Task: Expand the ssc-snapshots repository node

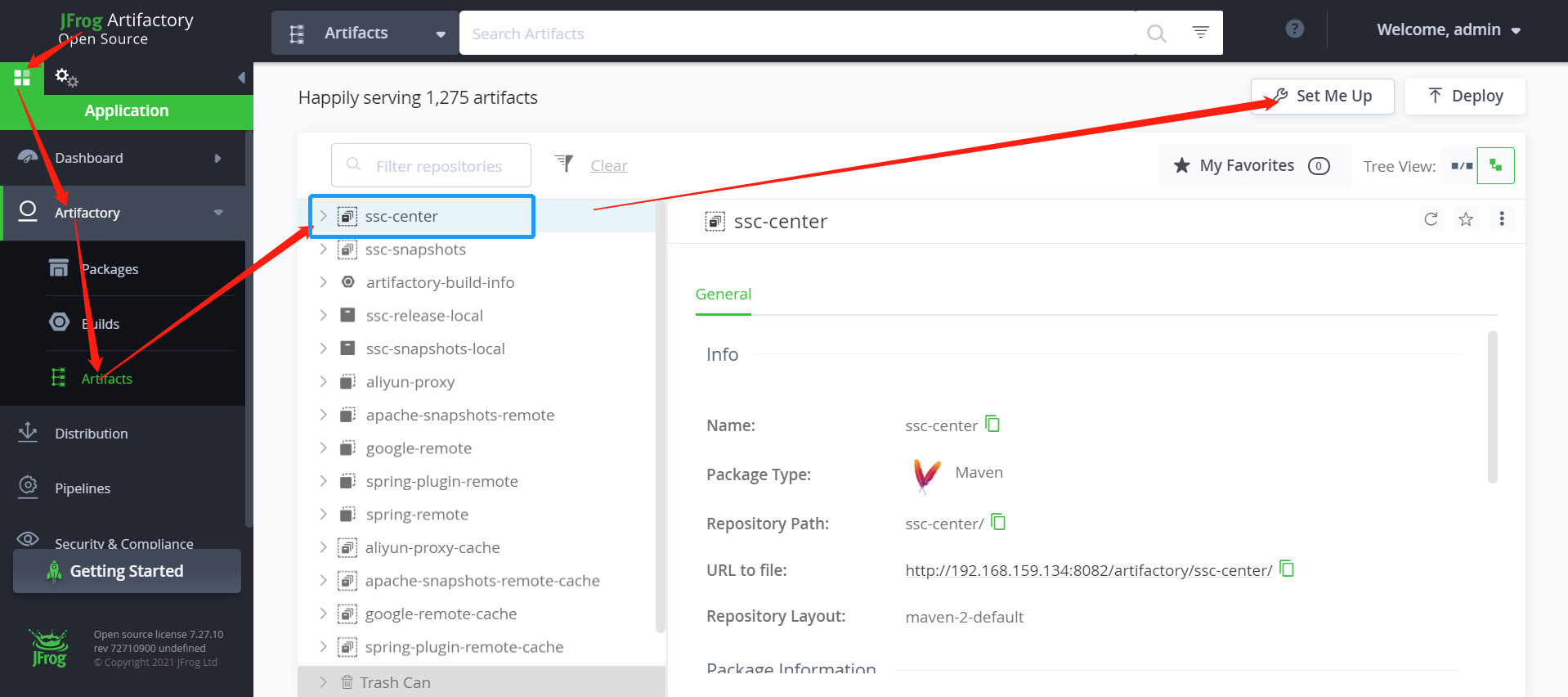Action: [x=323, y=249]
